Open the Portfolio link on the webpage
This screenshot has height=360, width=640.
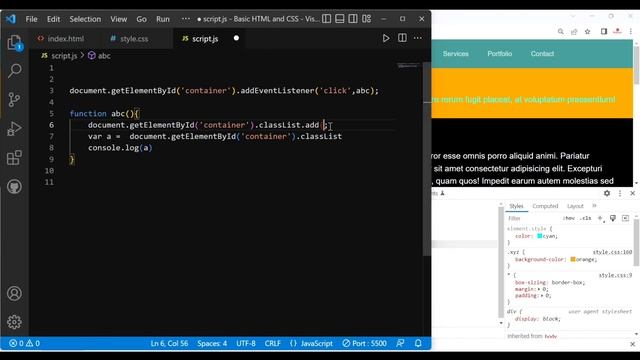(x=500, y=53)
